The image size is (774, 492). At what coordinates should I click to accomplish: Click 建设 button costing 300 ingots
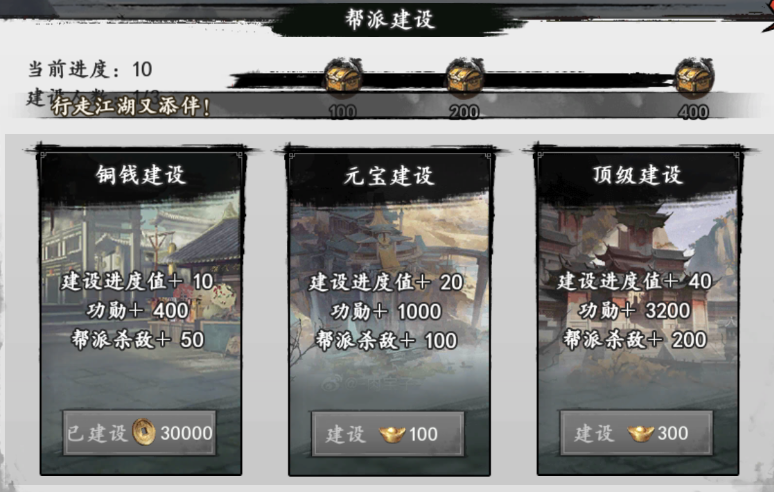click(636, 433)
